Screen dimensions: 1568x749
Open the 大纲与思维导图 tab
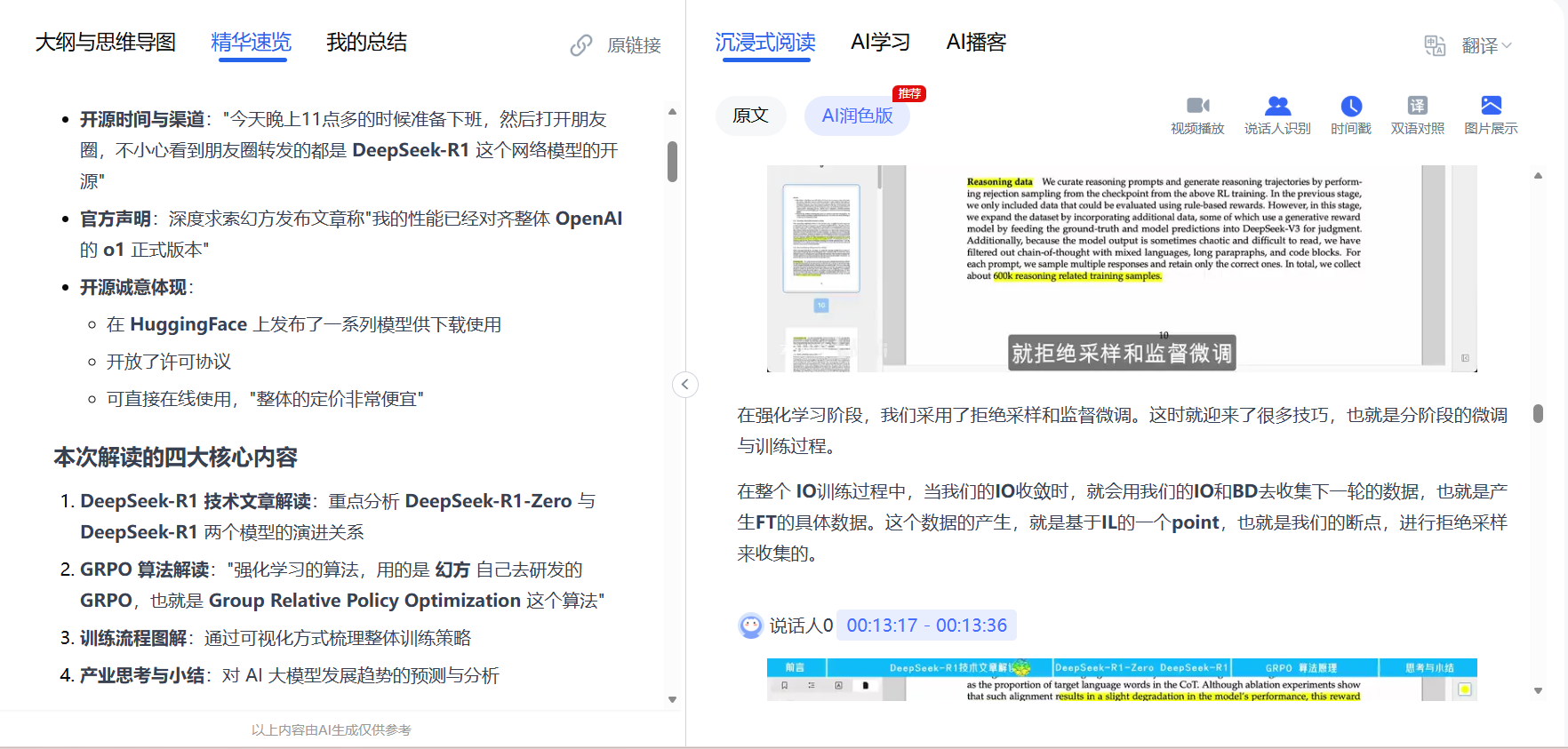106,42
